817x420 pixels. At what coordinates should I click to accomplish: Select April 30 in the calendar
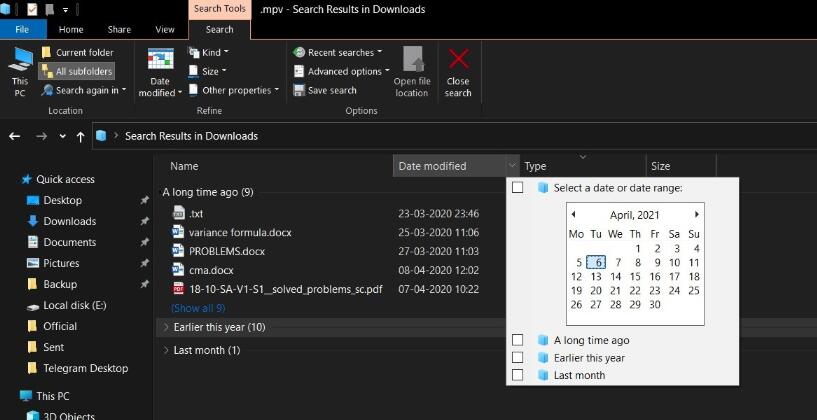655,304
